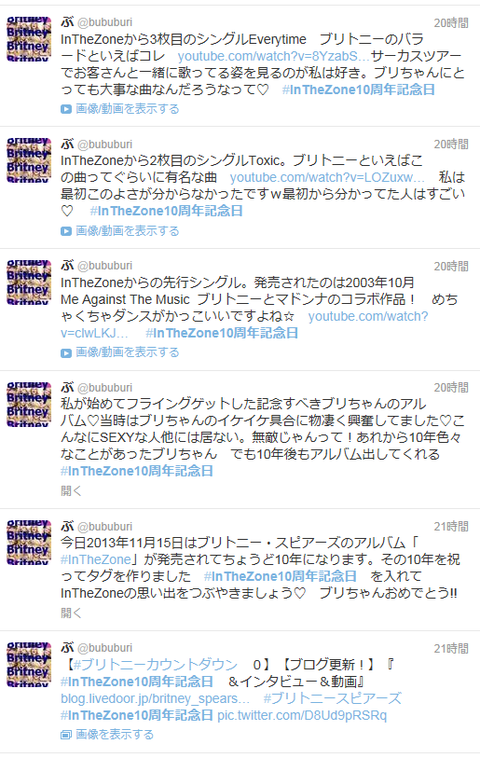Show image via 画像を表示する in last tweet
Image resolution: width=480 pixels, height=758 pixels.
(115, 735)
